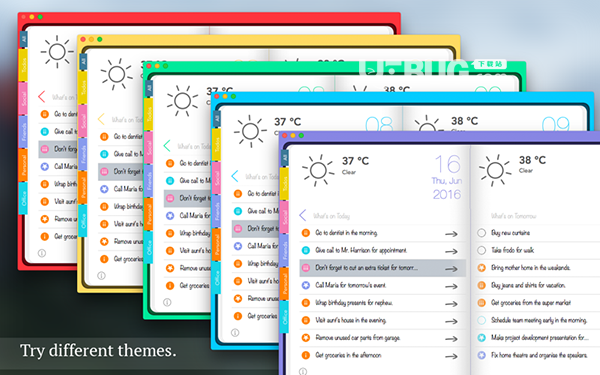Open the Personal tab in blue window

tap(216, 244)
